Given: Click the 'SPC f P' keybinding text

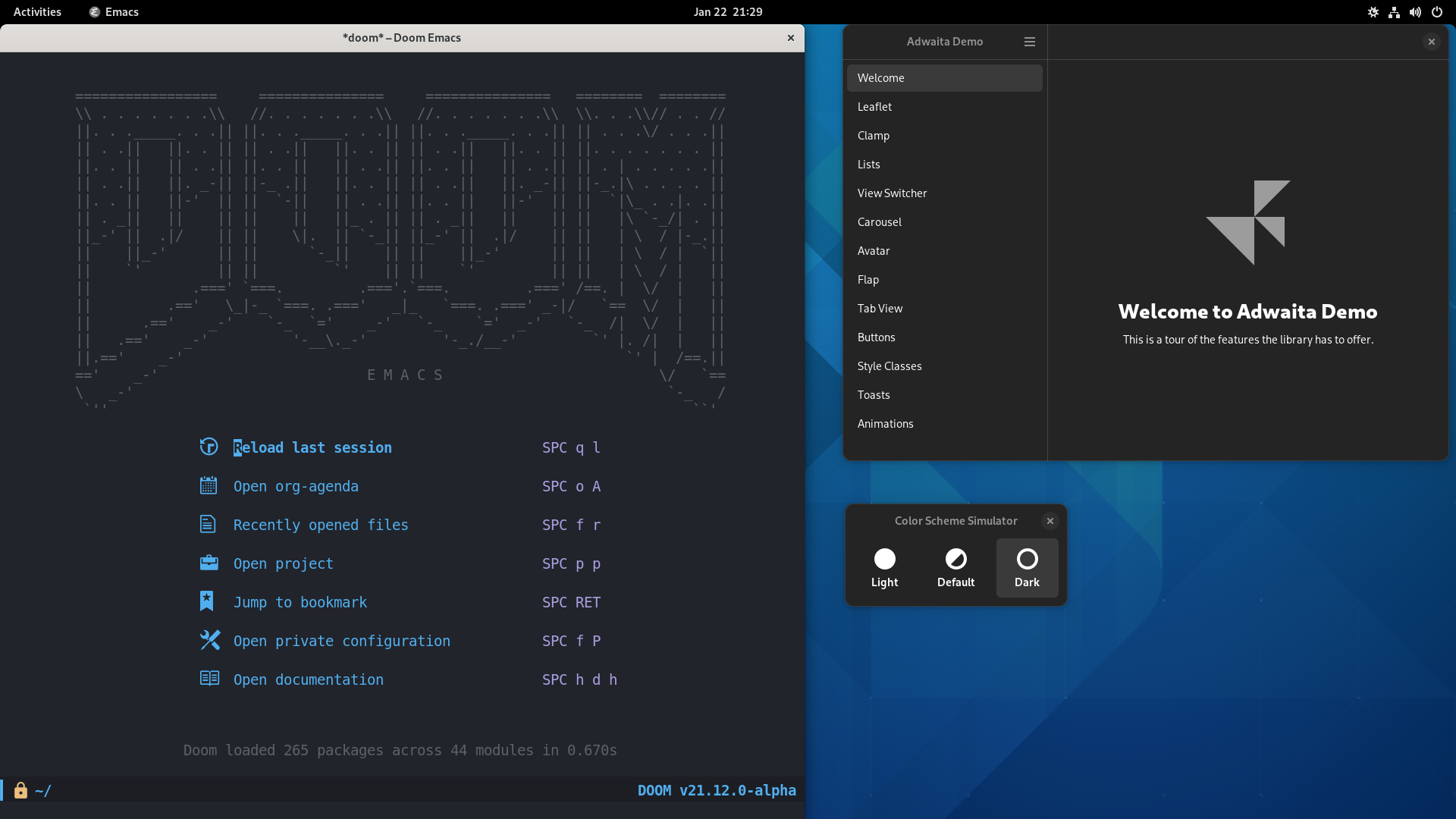Looking at the screenshot, I should point(571,641).
